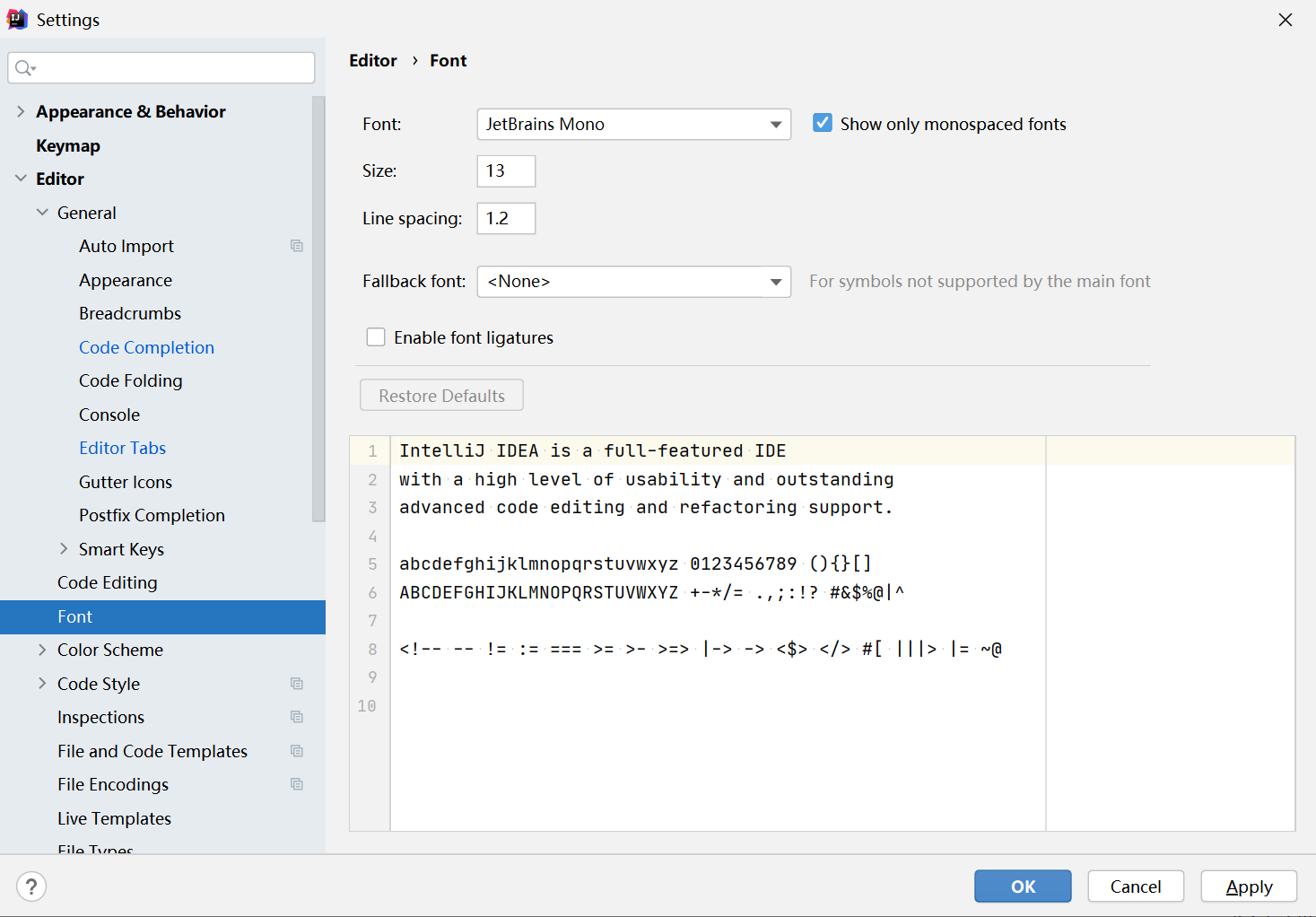Click preview line 'abcdefghijklmnopqrstuvwxyz'
Screen dimensions: 1316x917
click(x=539, y=563)
